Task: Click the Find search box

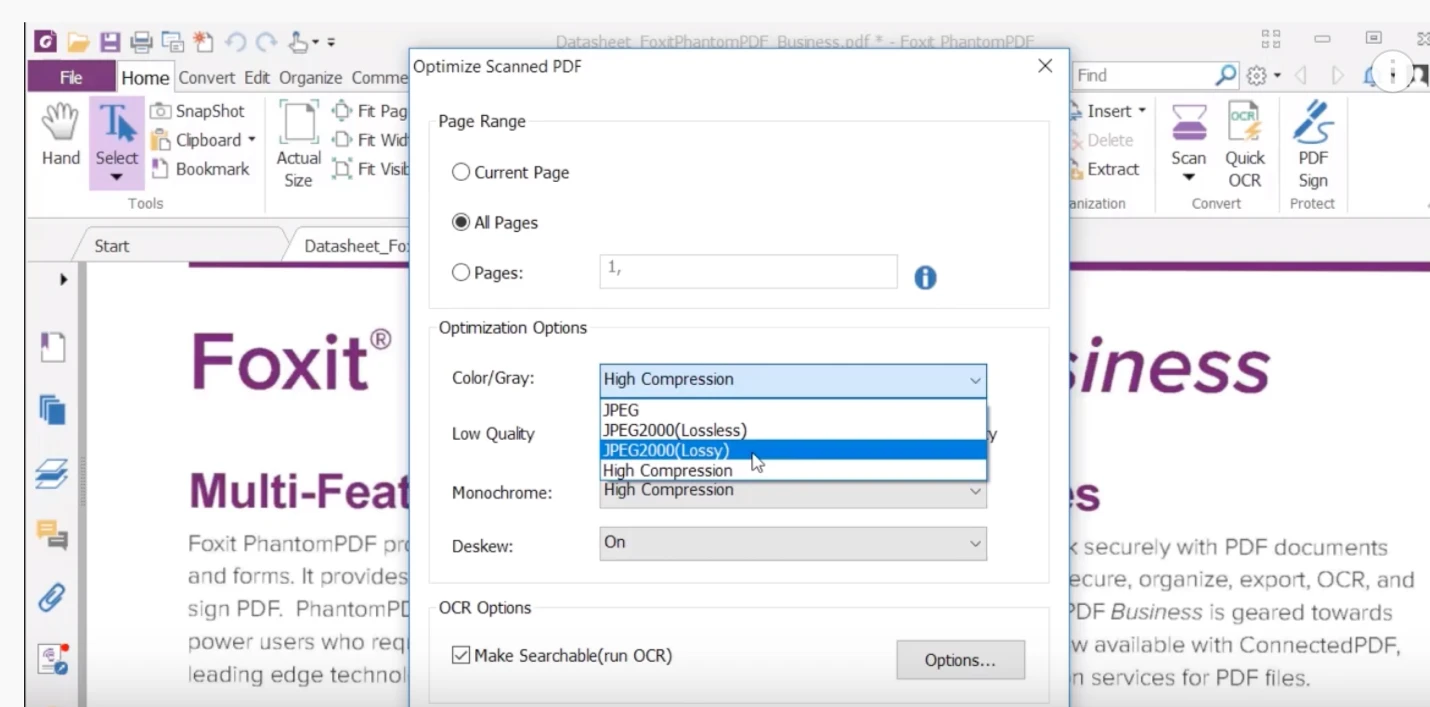Action: coord(1144,75)
